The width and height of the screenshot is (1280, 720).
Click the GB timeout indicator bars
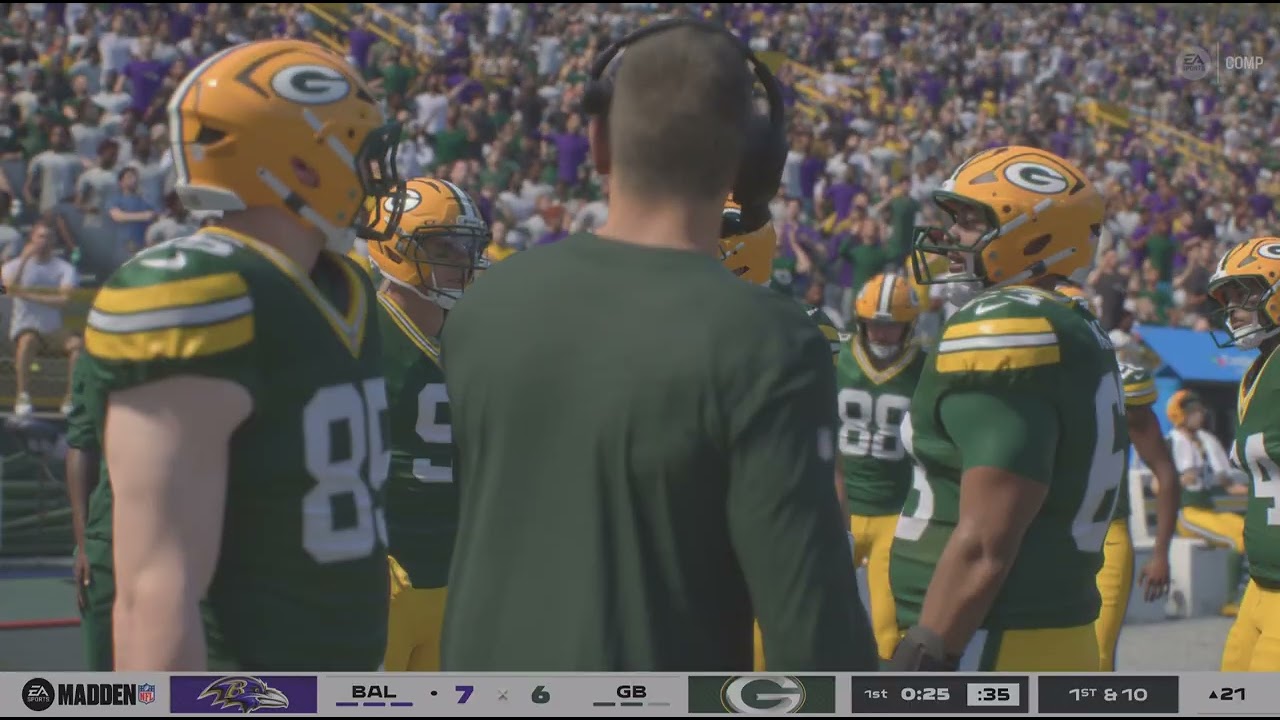[x=631, y=704]
